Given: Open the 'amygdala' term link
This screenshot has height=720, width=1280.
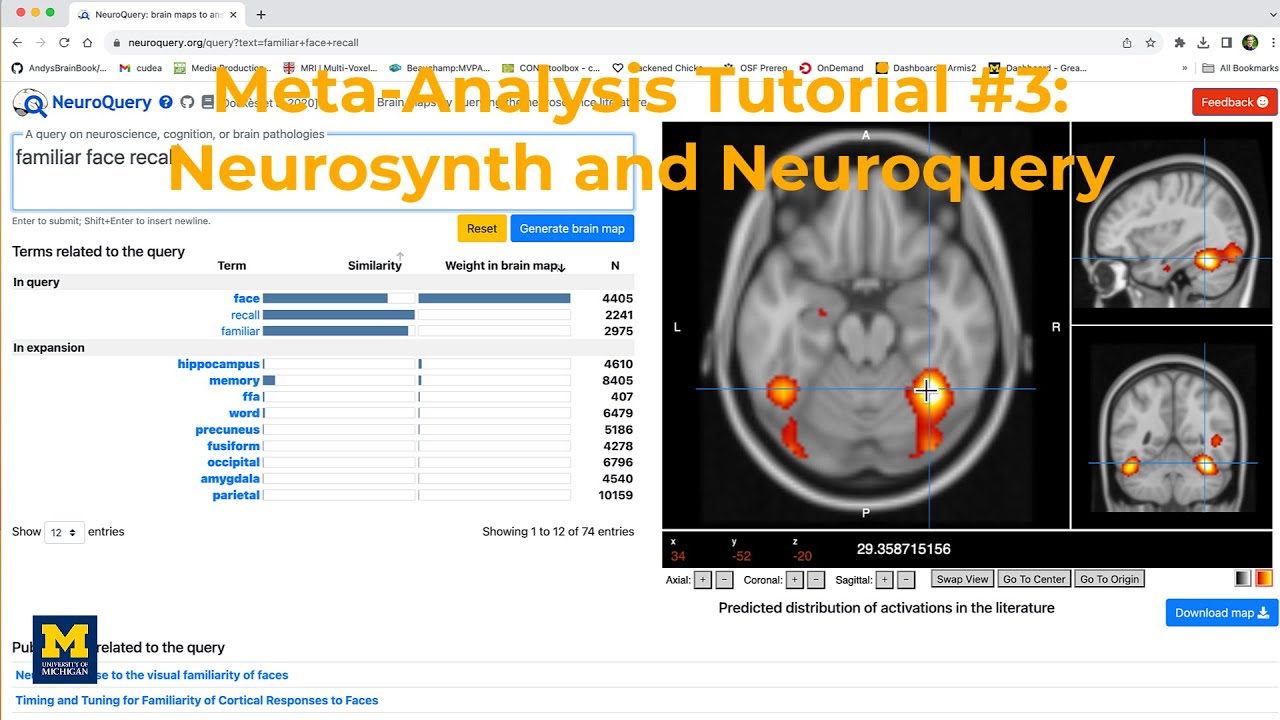Looking at the screenshot, I should pyautogui.click(x=230, y=479).
